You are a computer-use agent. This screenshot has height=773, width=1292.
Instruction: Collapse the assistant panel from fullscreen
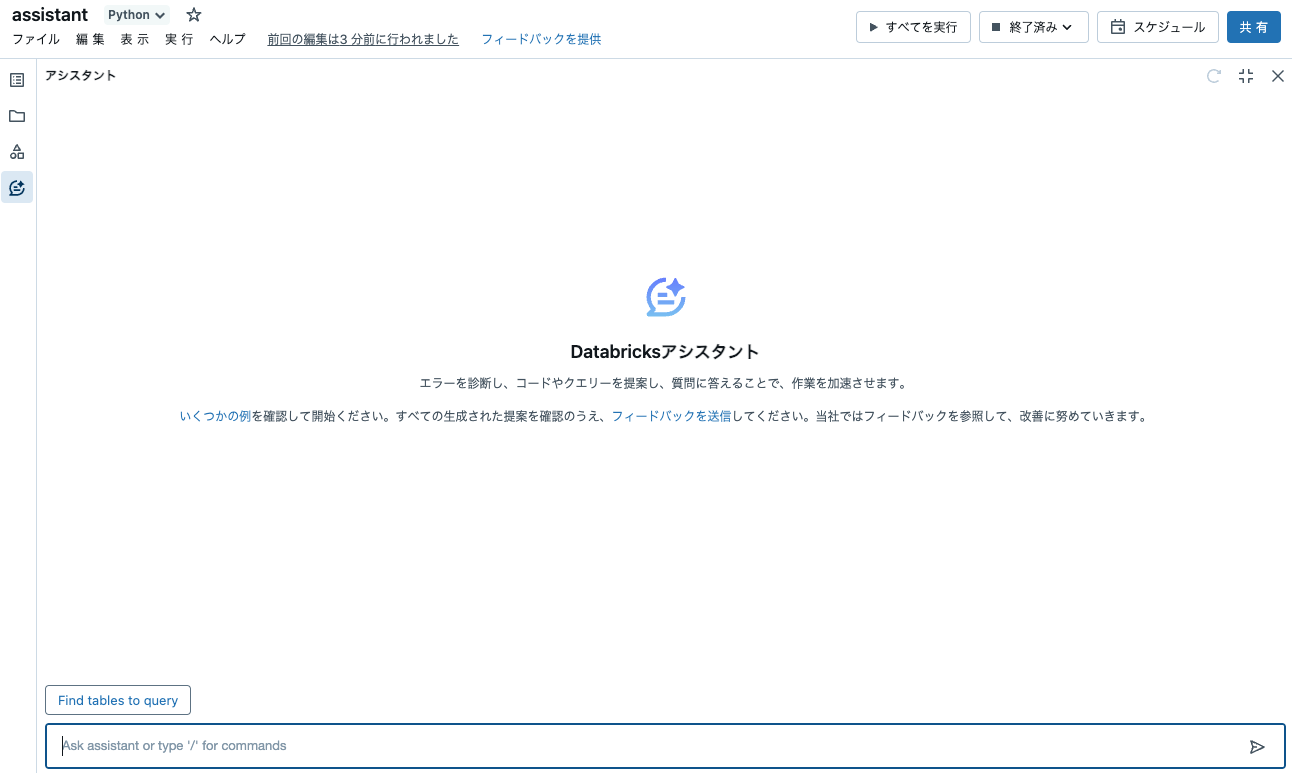(x=1245, y=76)
